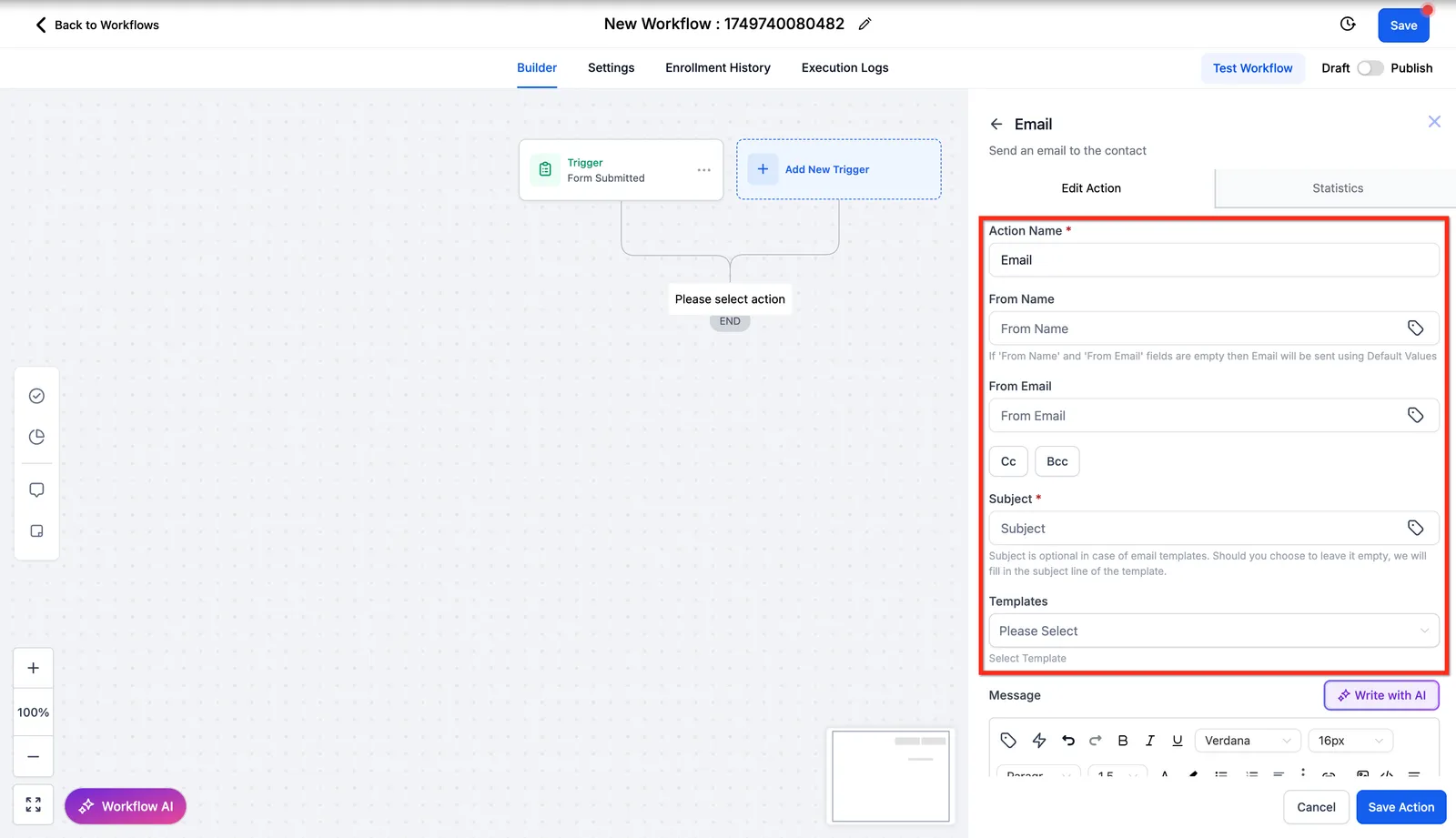Image resolution: width=1456 pixels, height=838 pixels.
Task: Undo last edit in message editor
Action: click(1068, 741)
